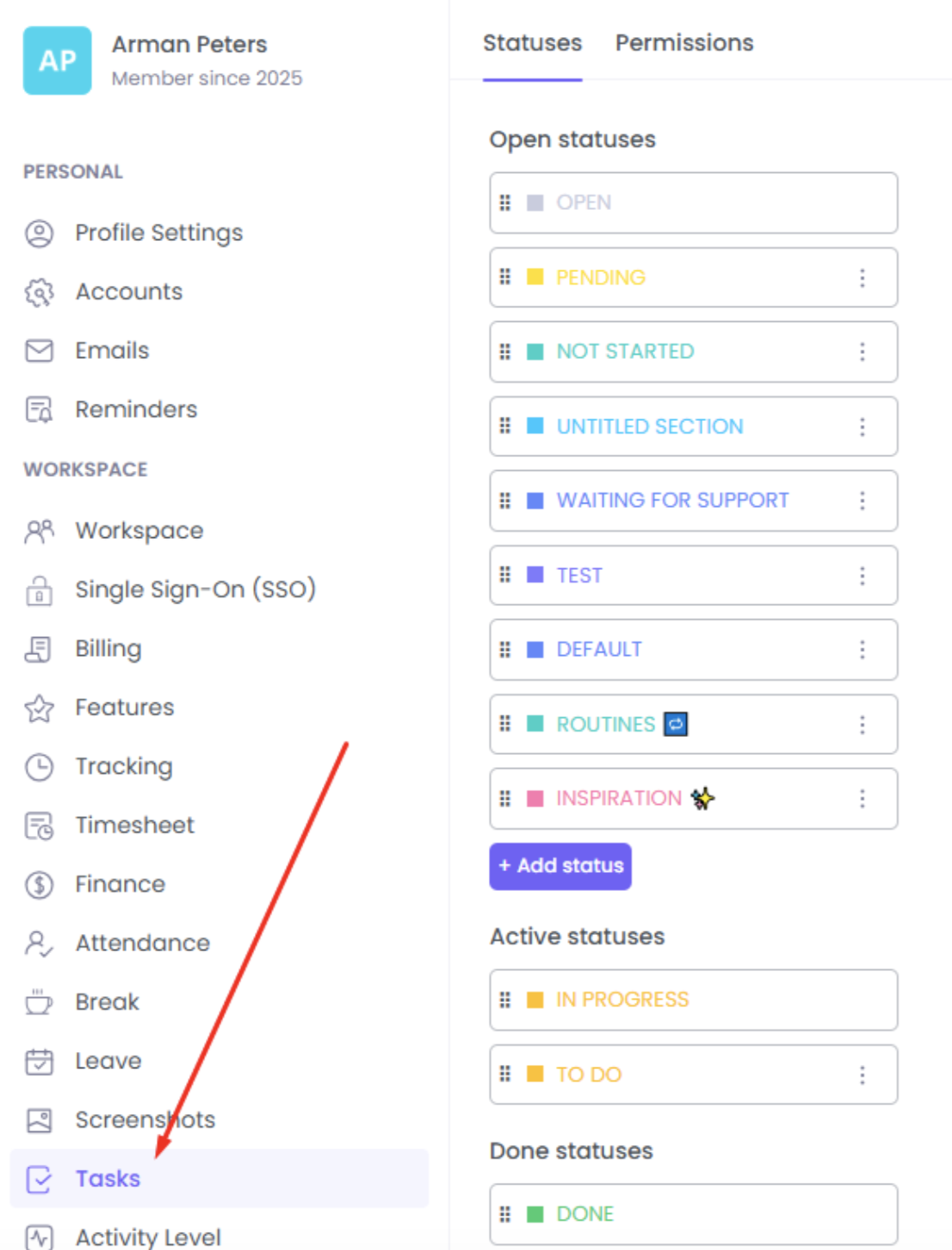Click the recurring badge on ROUTINES status
The width and height of the screenshot is (952, 1250).
point(676,724)
